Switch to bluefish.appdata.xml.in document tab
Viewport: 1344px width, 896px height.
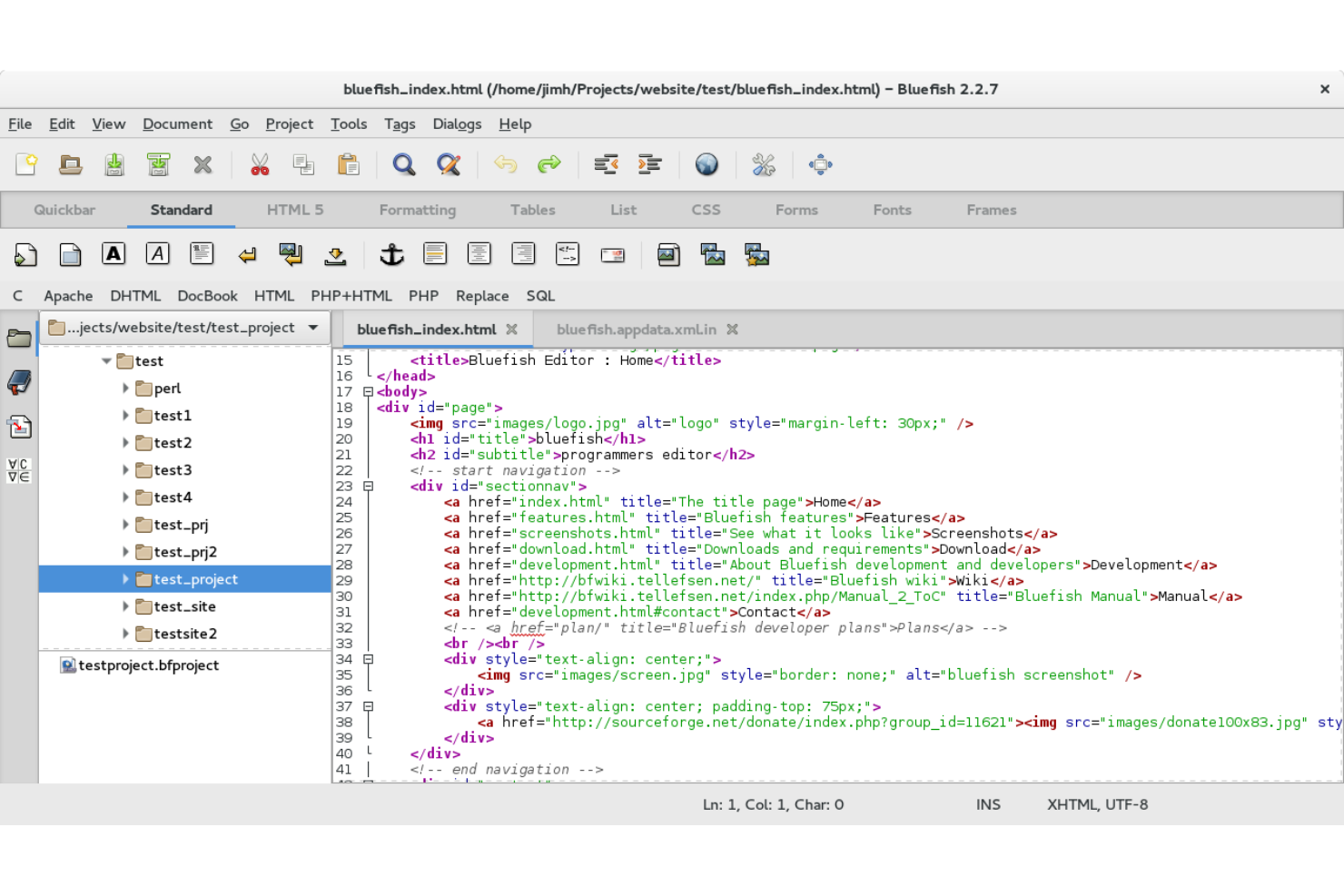[637, 330]
